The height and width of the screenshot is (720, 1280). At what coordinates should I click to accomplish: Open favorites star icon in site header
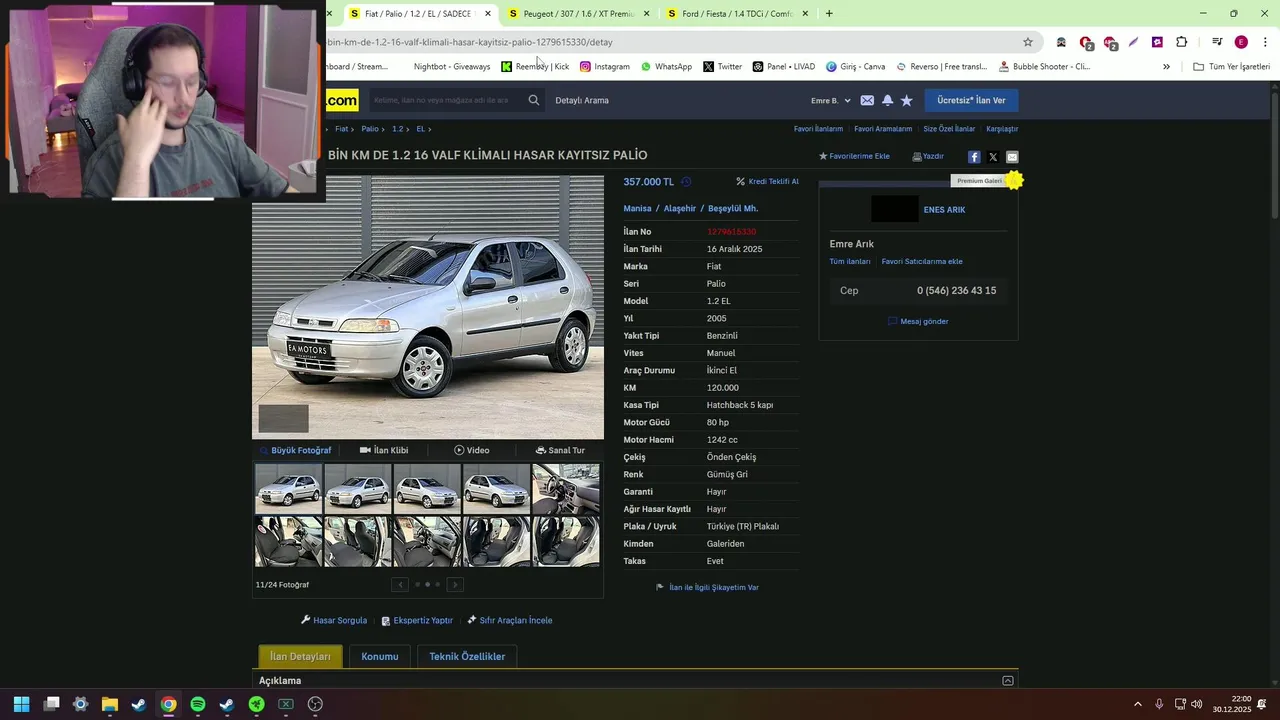pos(907,100)
